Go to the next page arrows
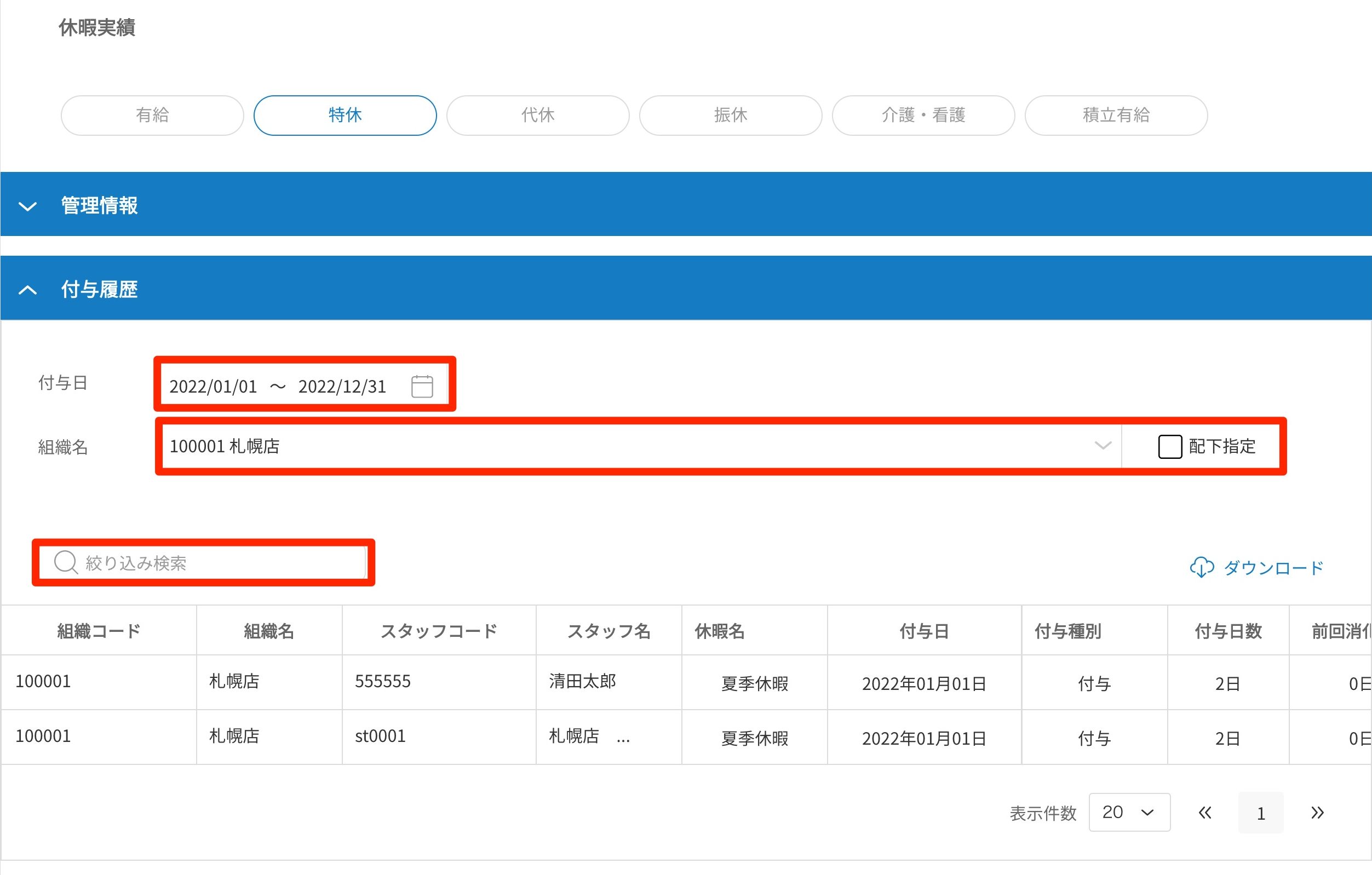Screen dimensions: 1372x875 pos(1317,813)
